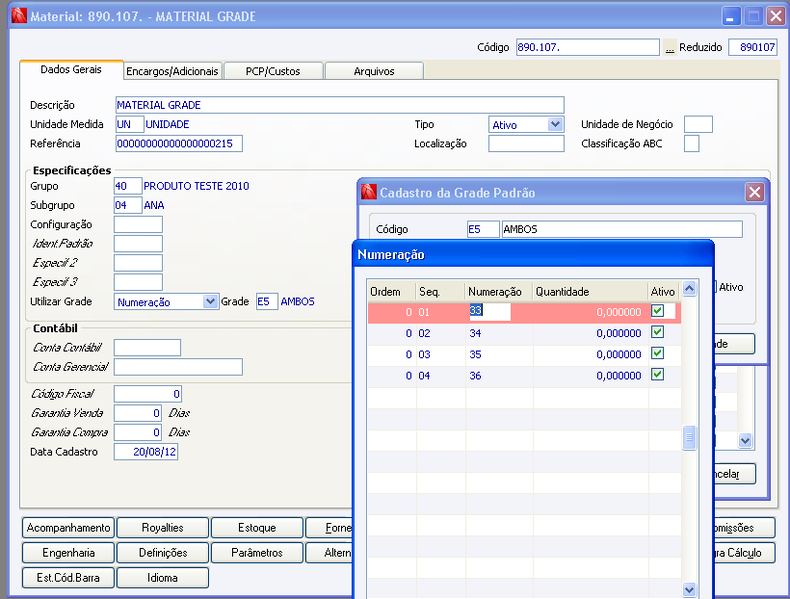Minimize the Material window
The image size is (790, 599).
tap(730, 16)
